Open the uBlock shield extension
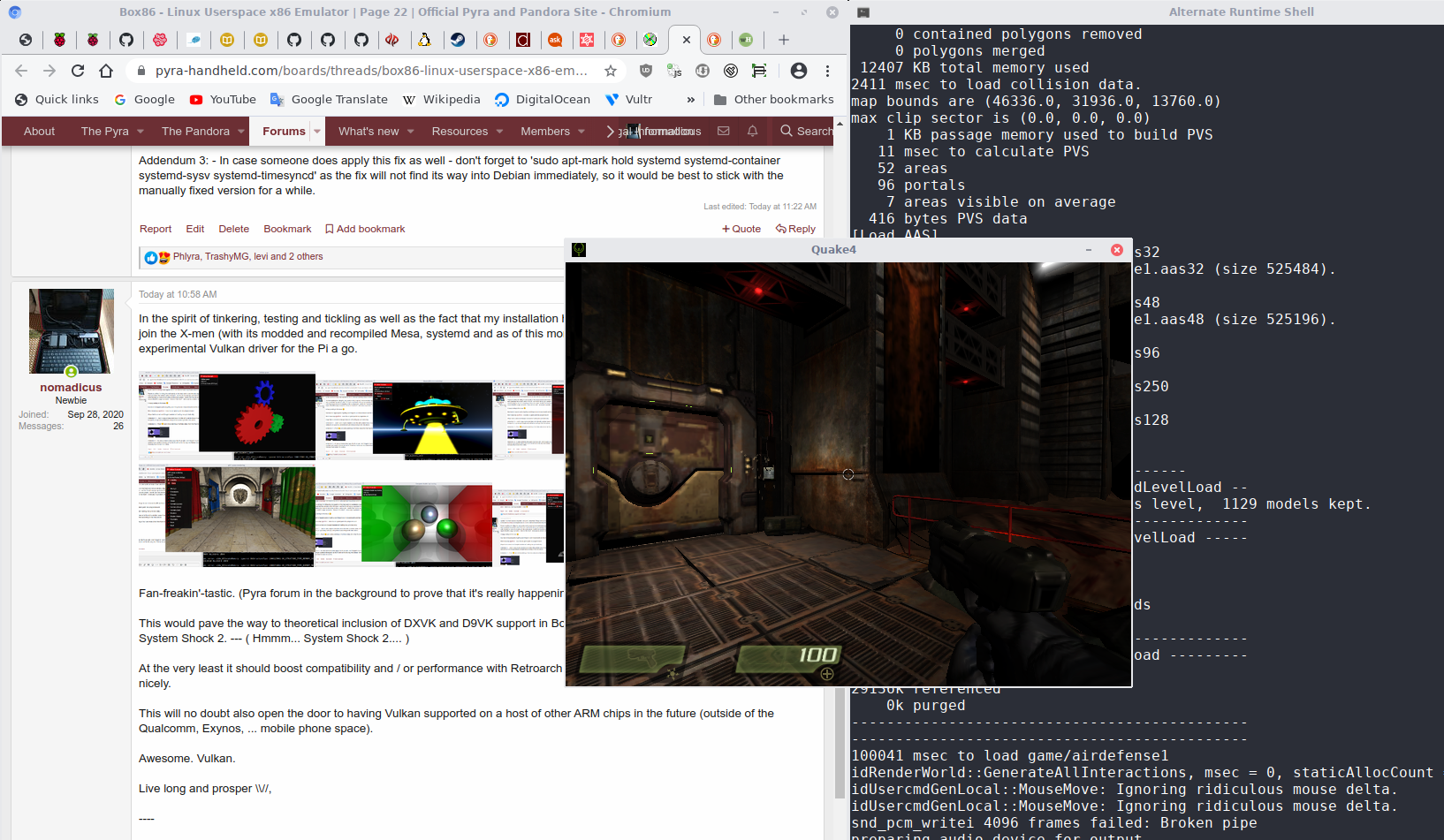Screen dimensions: 1444x840 pos(646,71)
